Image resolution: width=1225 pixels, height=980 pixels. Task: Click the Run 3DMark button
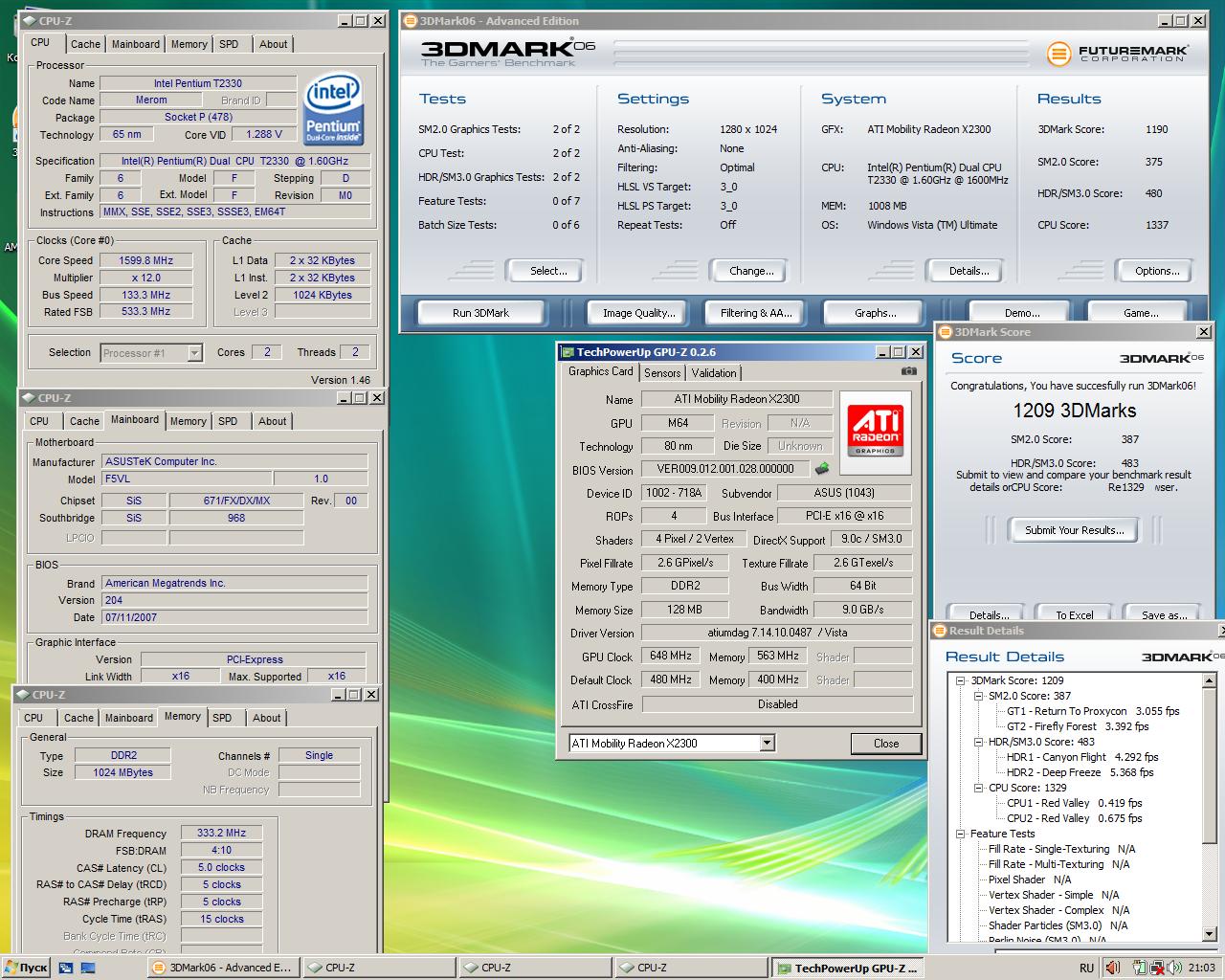480,313
